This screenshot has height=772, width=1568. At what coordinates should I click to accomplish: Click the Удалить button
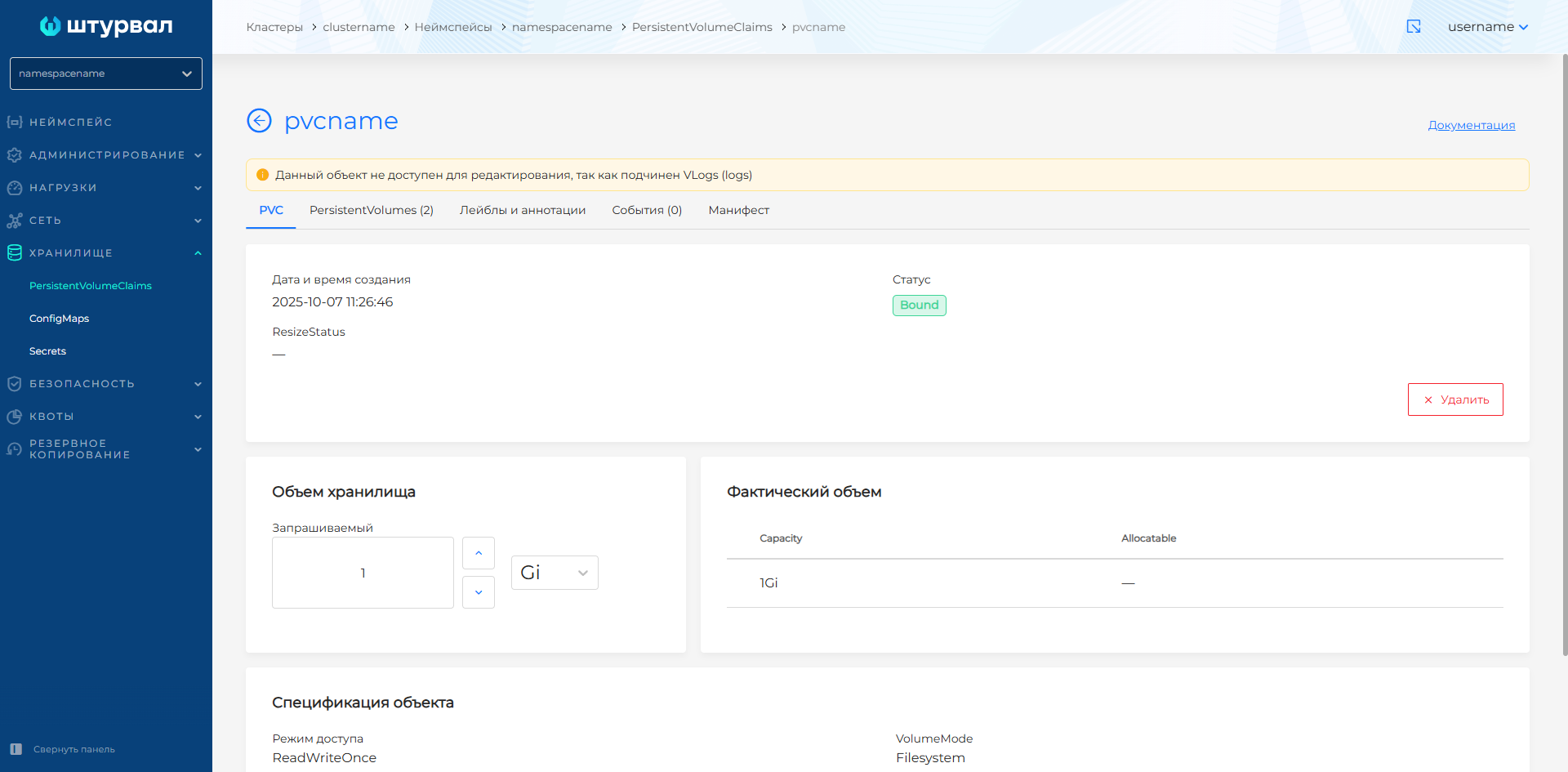pyautogui.click(x=1455, y=399)
